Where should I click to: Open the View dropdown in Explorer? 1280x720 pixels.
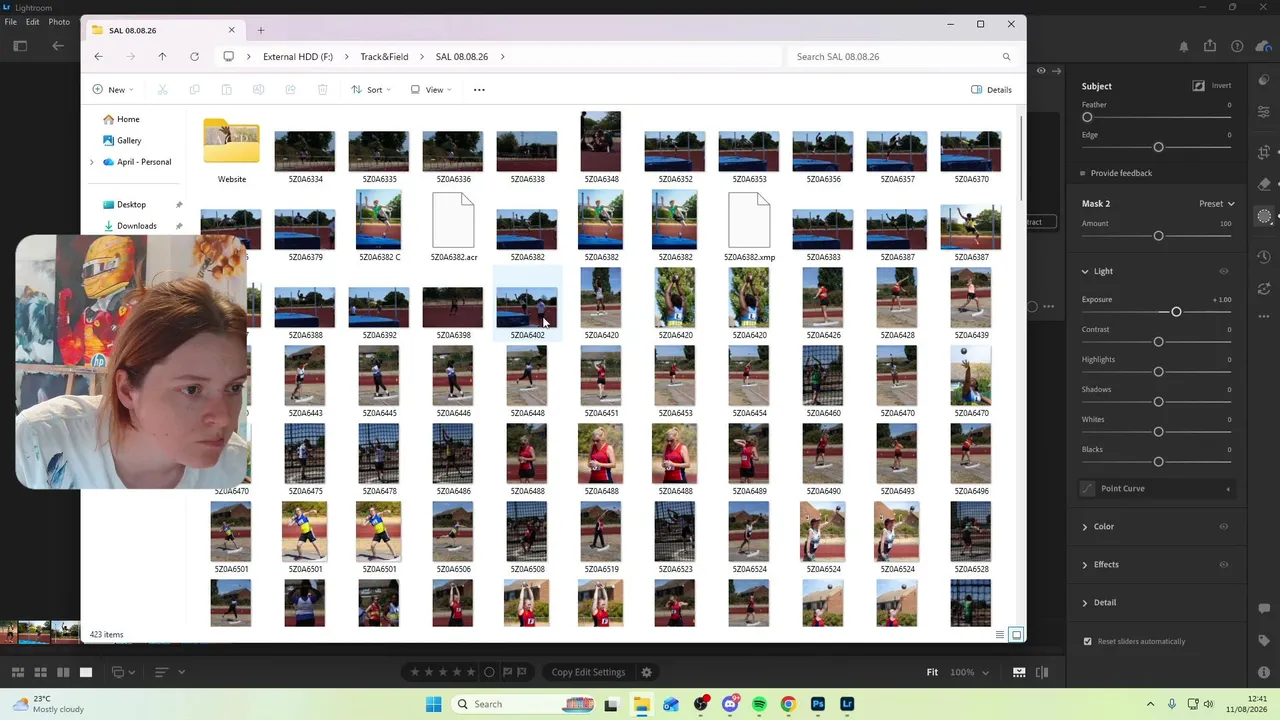(x=431, y=90)
